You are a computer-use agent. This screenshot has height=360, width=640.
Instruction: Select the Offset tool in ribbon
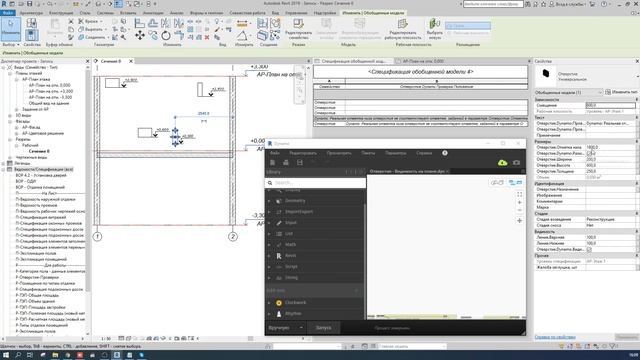pyautogui.click(x=153, y=23)
